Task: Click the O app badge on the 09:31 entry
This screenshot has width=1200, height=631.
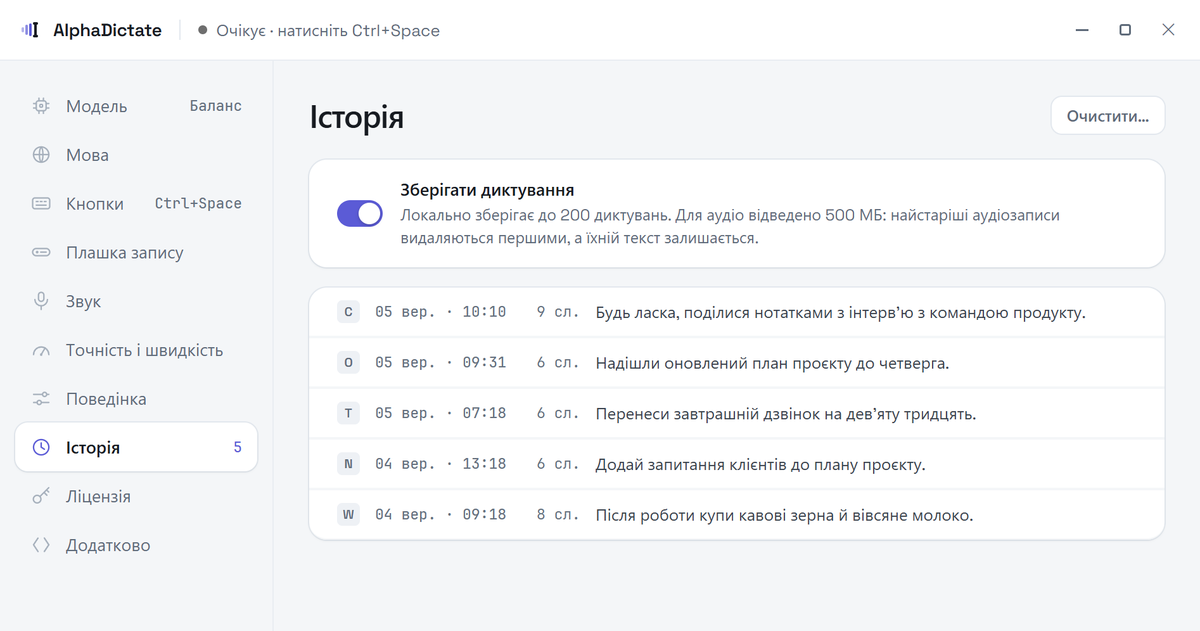Action: 348,363
